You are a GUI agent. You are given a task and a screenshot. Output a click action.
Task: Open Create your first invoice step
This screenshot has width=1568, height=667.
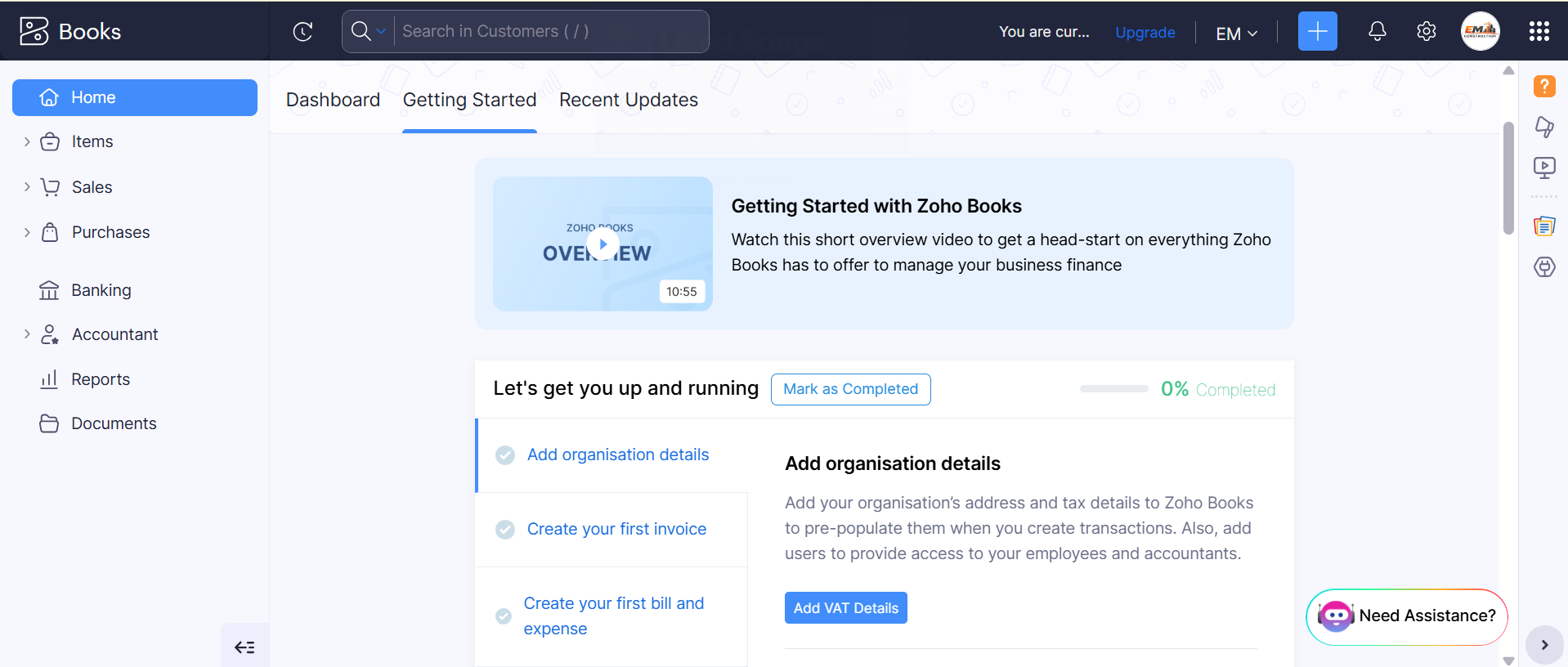point(616,529)
